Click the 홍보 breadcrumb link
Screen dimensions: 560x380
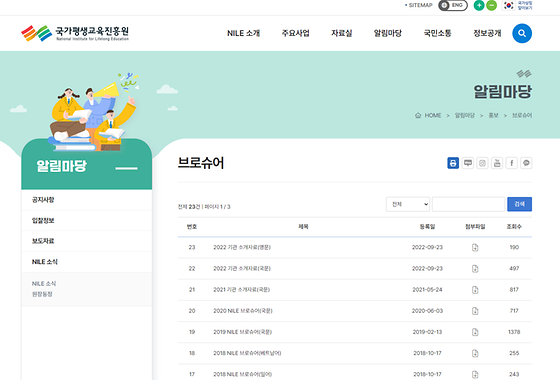[493, 115]
